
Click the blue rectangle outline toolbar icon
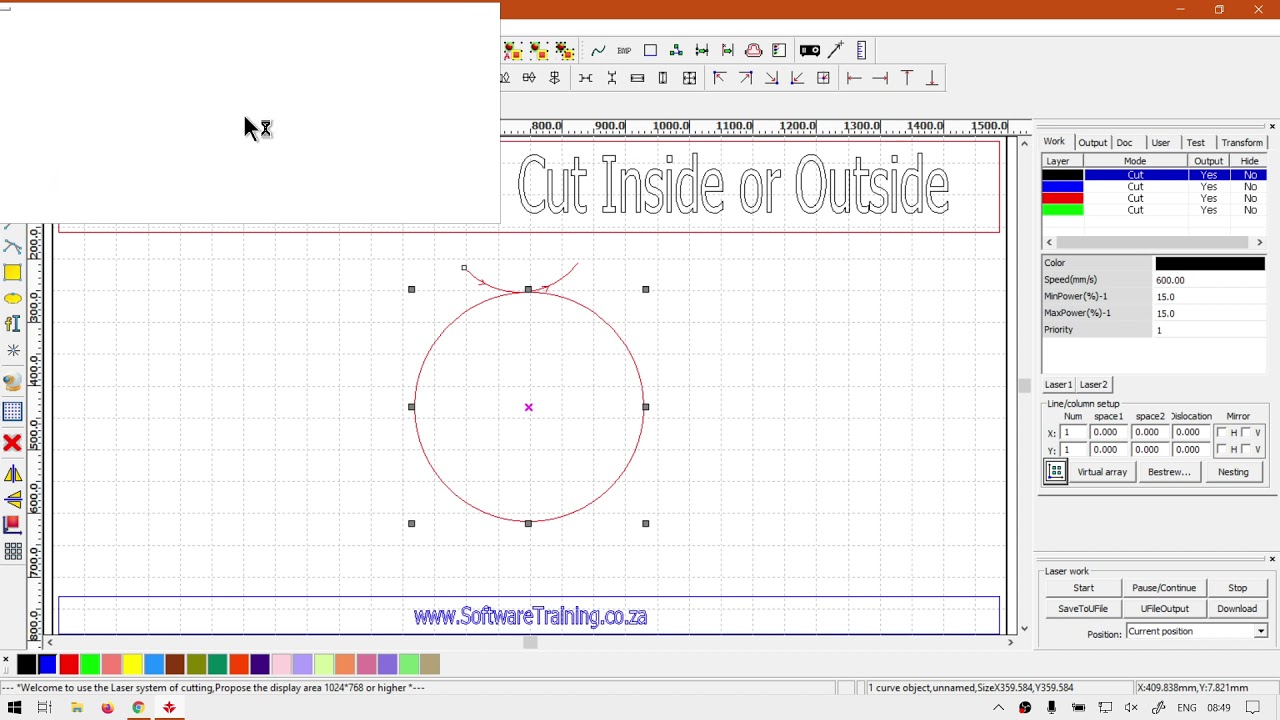650,50
